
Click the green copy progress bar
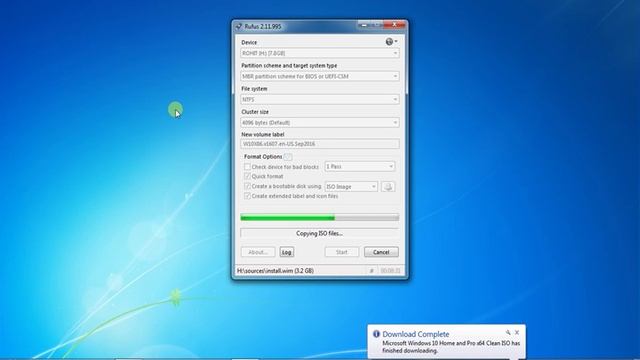click(x=320, y=218)
